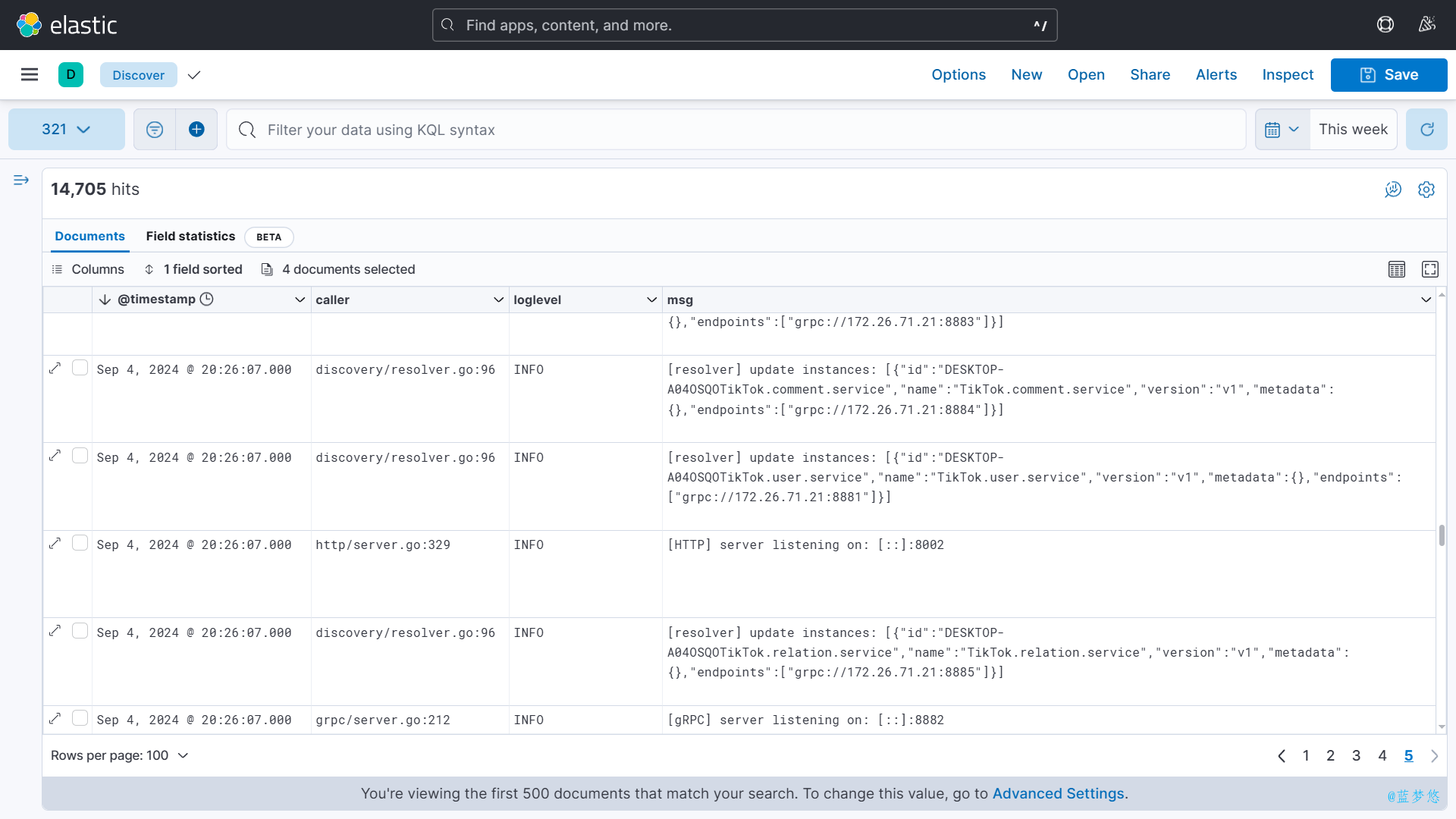This screenshot has width=1456, height=819.
Task: Go to results page 3
Action: pos(1357,756)
